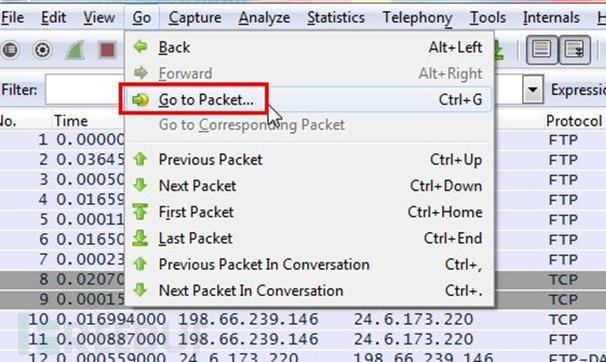Screen dimensions: 606x362
Task: Toggle auto-scroll in live capture button
Action: [x=574, y=49]
